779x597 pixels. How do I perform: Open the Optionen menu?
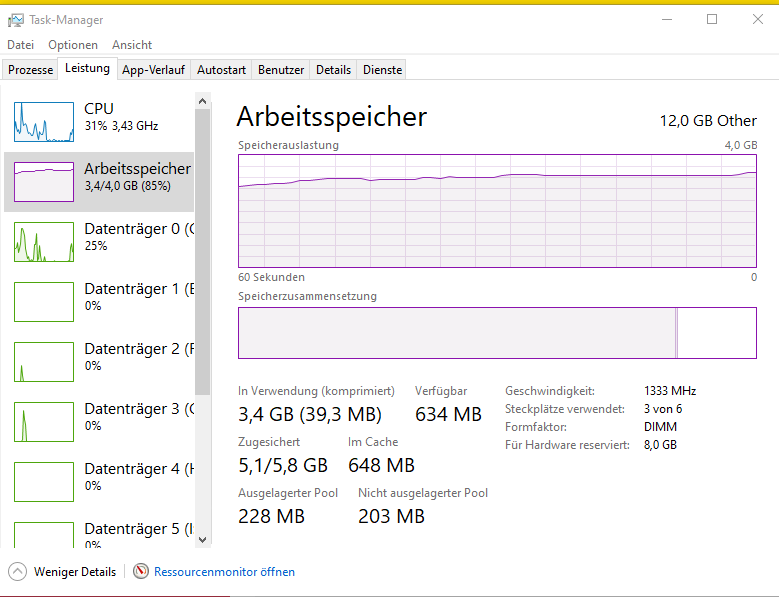73,45
